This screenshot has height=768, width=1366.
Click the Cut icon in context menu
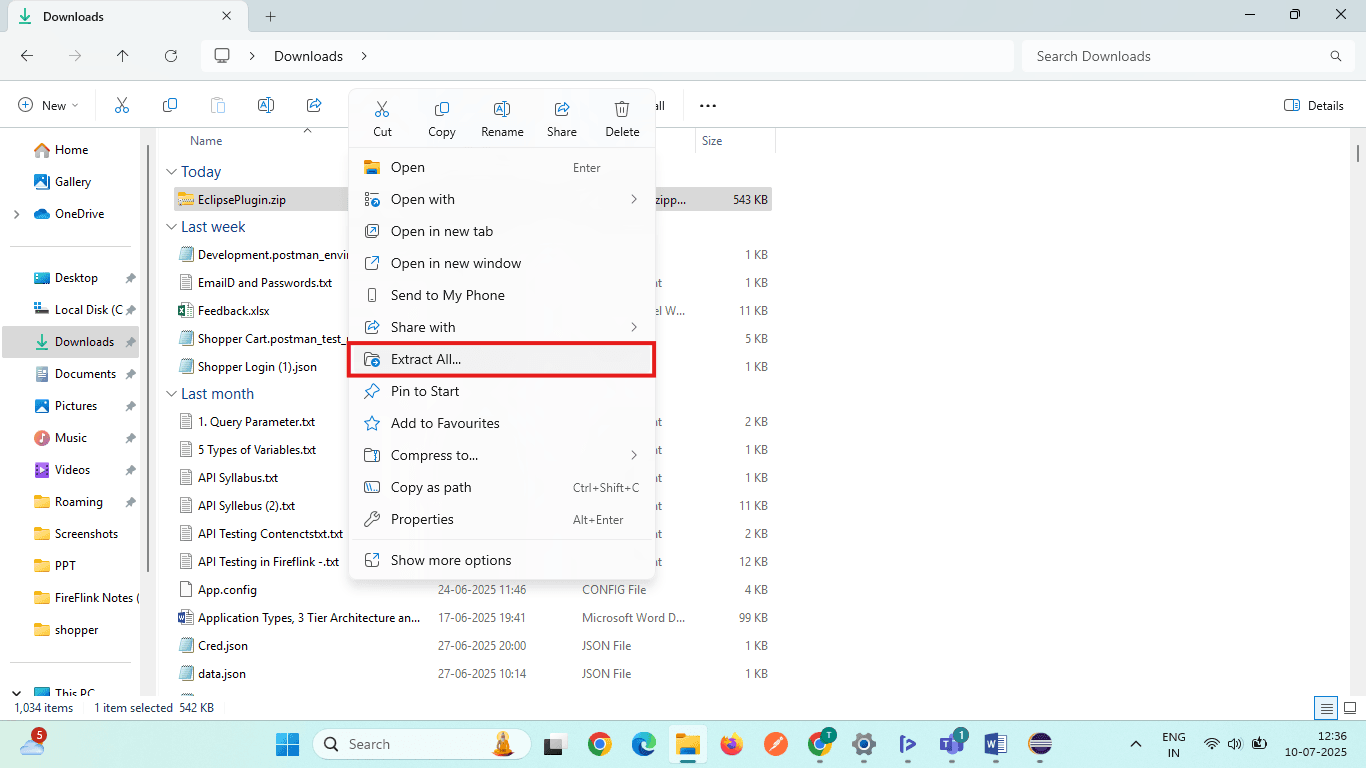[x=382, y=109]
